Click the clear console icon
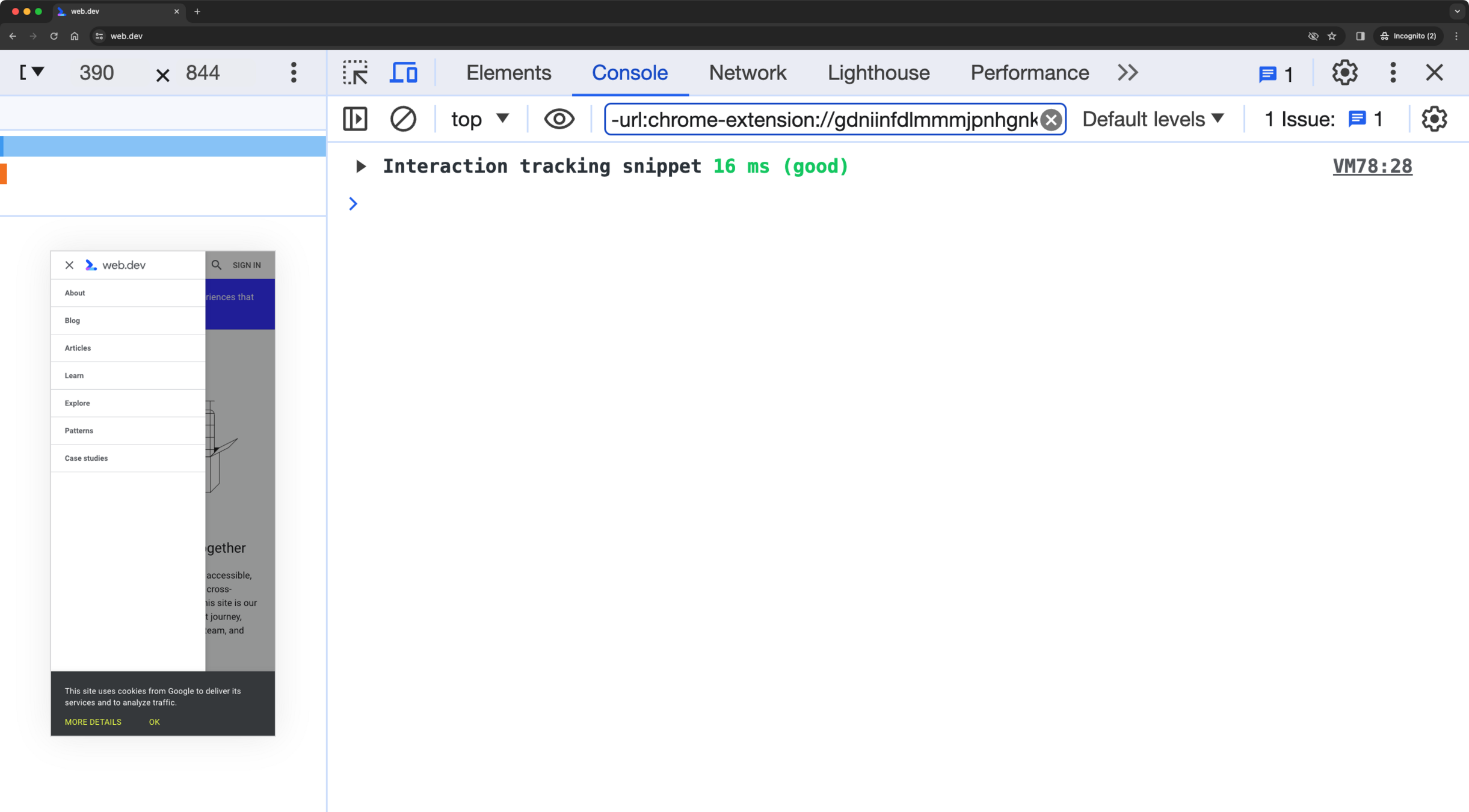Image resolution: width=1469 pixels, height=812 pixels. [x=403, y=119]
